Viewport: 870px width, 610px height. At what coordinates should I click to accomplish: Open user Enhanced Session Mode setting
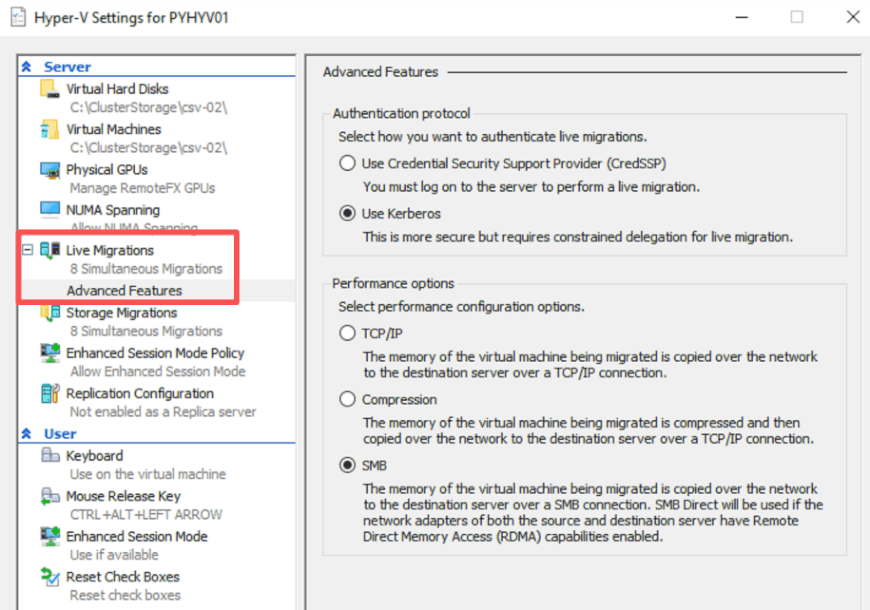136,537
